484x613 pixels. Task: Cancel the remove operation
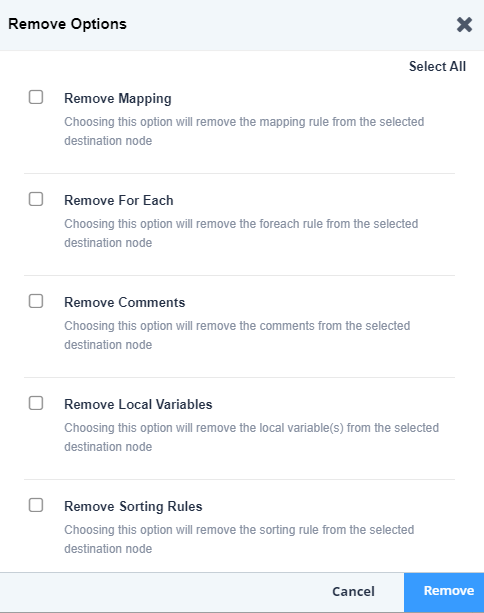tap(353, 591)
